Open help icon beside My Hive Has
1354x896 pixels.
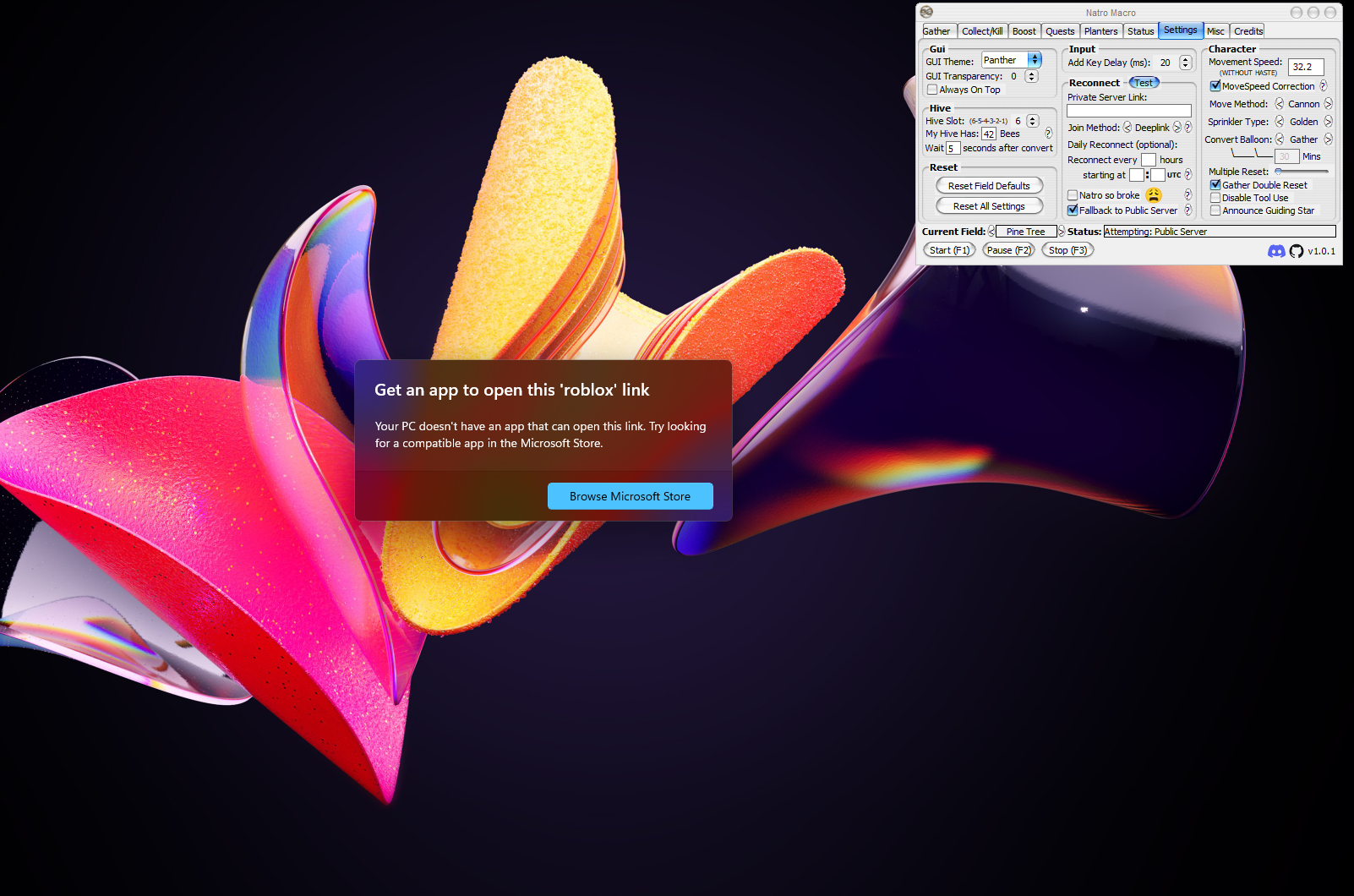[x=1049, y=133]
